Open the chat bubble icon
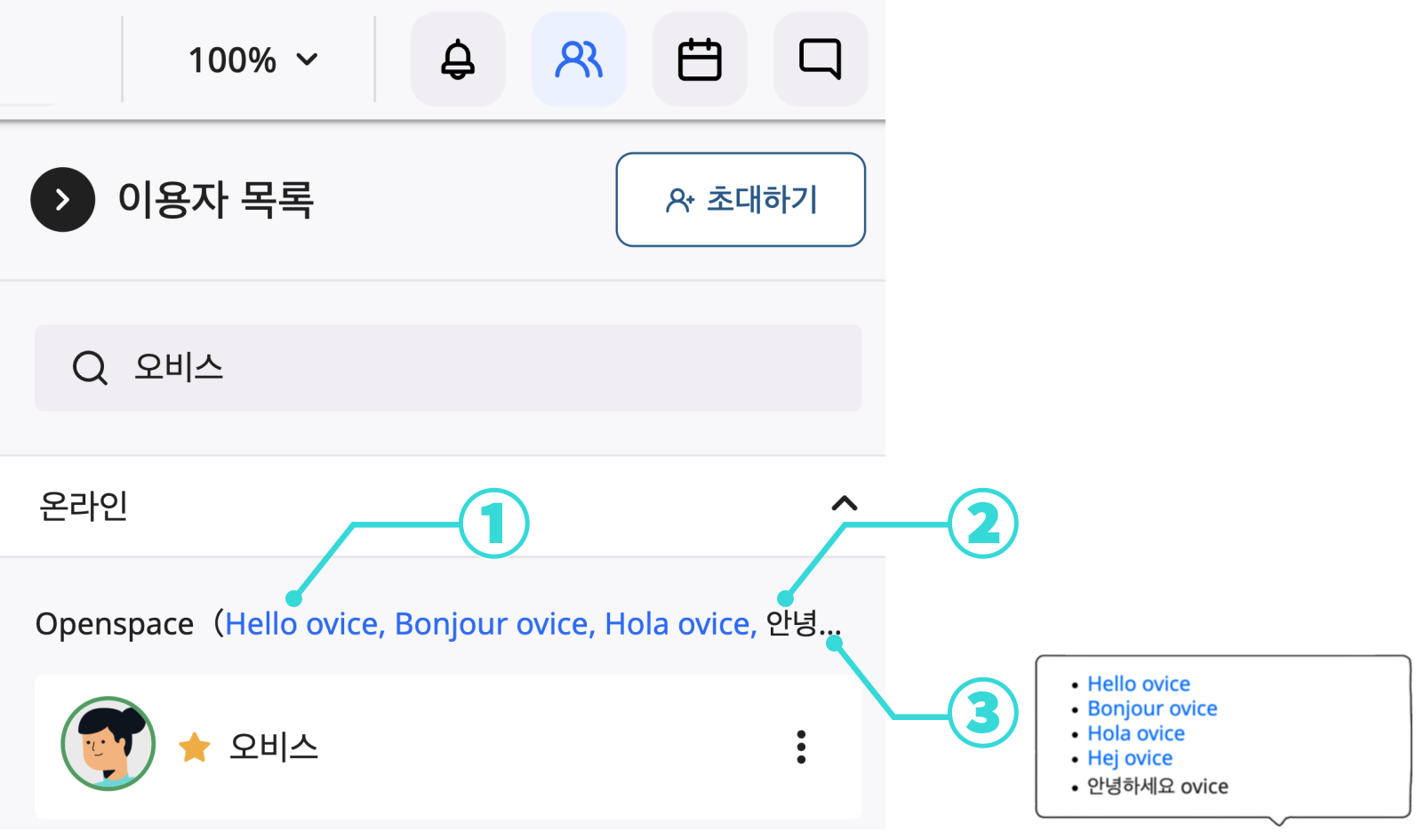 pos(821,60)
